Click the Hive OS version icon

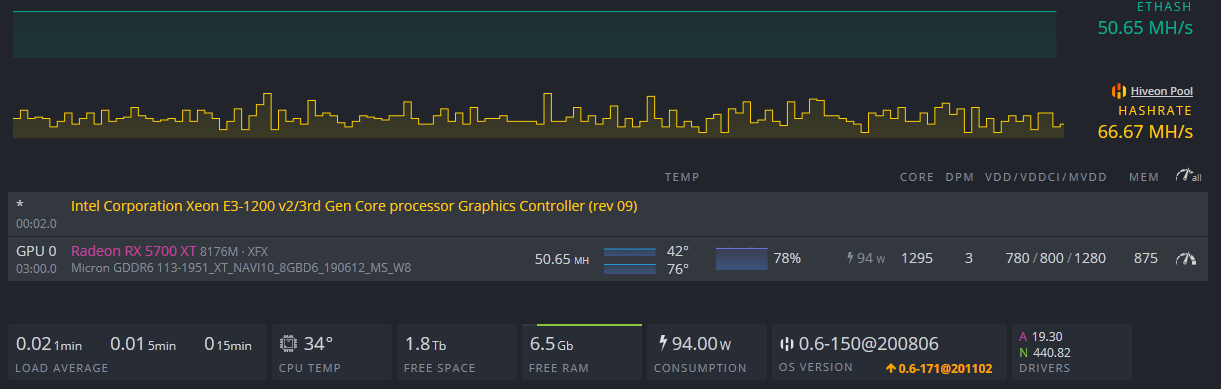point(787,343)
